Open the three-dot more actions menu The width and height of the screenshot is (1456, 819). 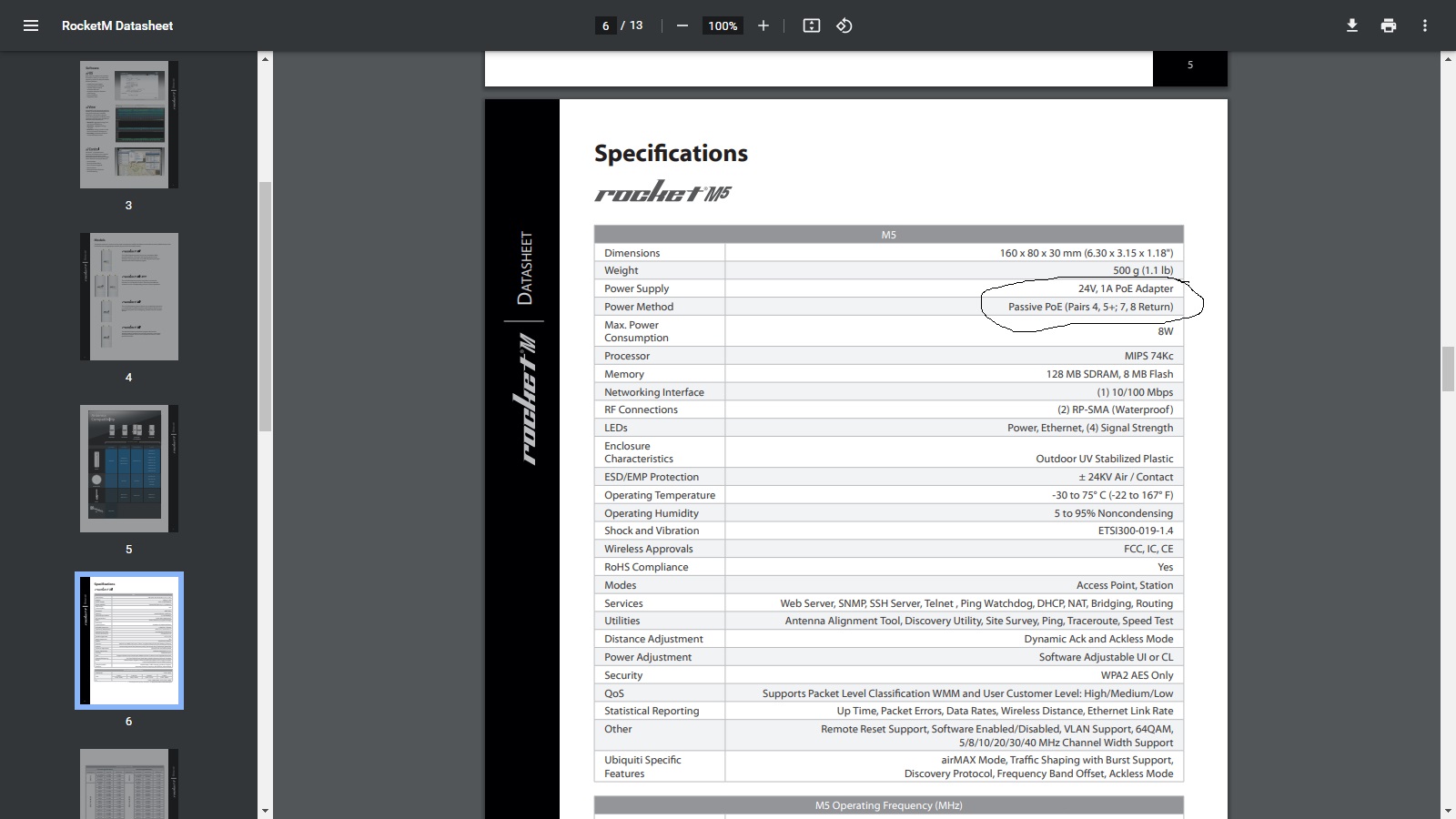point(1425,25)
